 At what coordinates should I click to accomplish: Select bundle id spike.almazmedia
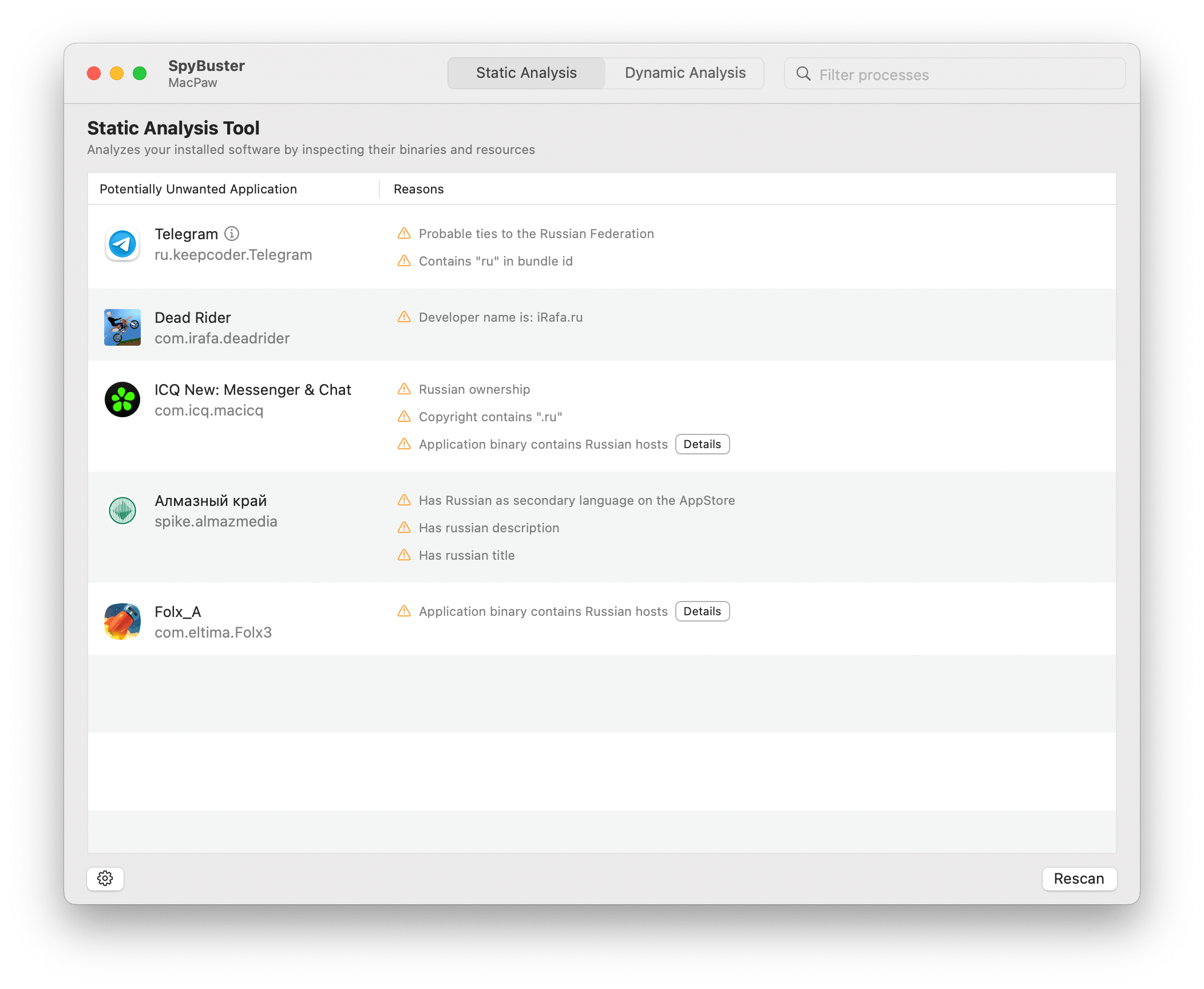216,521
